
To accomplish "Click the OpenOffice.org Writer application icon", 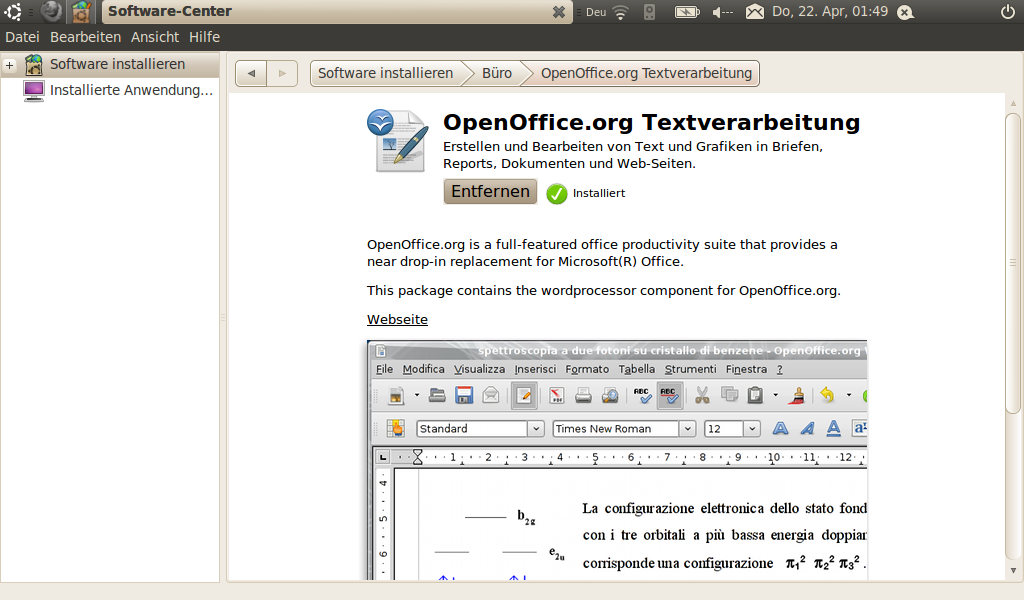I will click(x=398, y=140).
